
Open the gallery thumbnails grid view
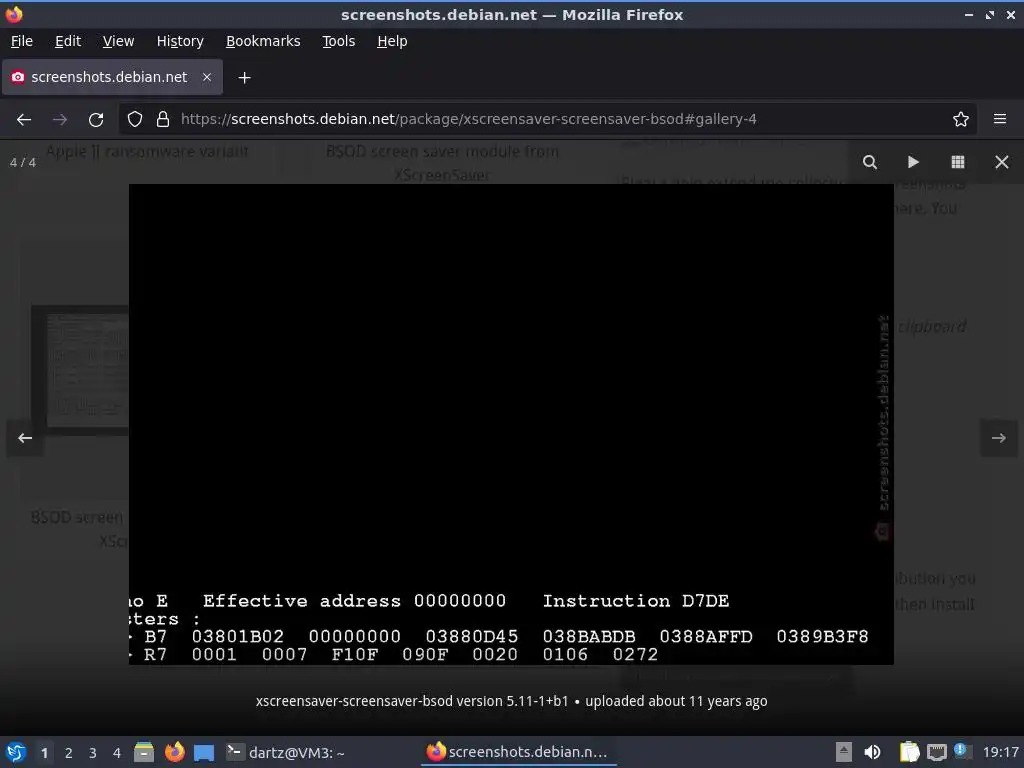[957, 162]
